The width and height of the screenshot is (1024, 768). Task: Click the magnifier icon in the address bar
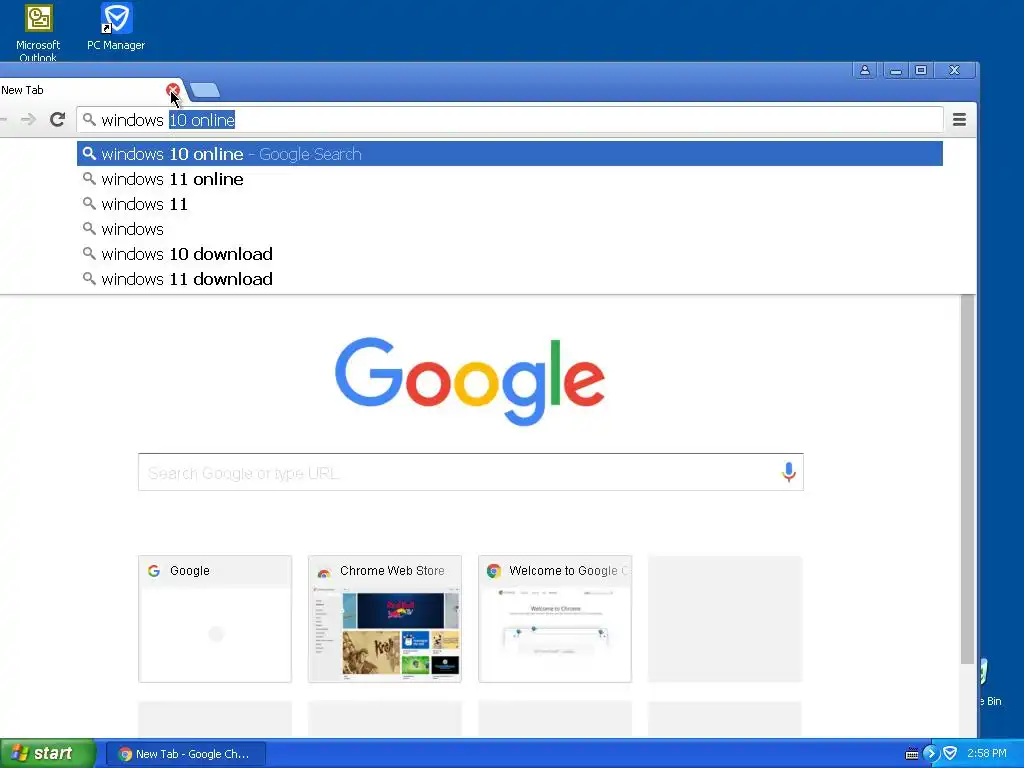click(x=89, y=120)
